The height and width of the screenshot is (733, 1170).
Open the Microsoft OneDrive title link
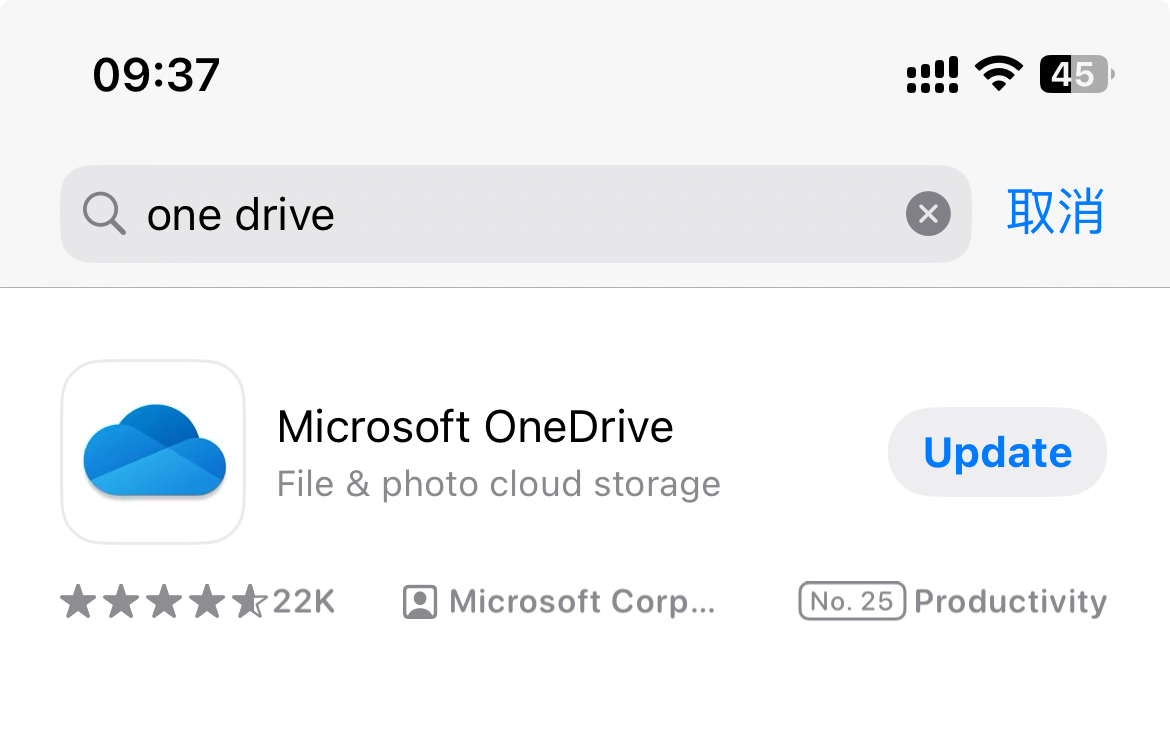[x=475, y=426]
